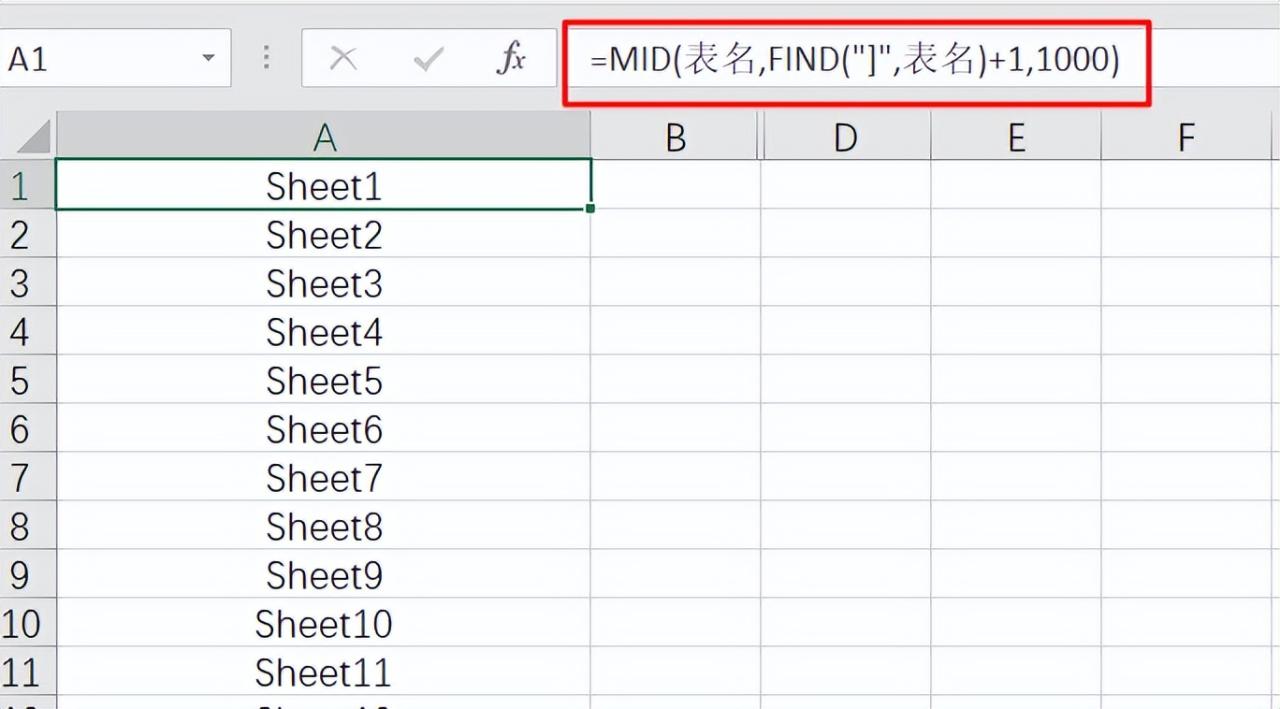The width and height of the screenshot is (1280, 709).
Task: Select row 9 header
Action: (28, 574)
